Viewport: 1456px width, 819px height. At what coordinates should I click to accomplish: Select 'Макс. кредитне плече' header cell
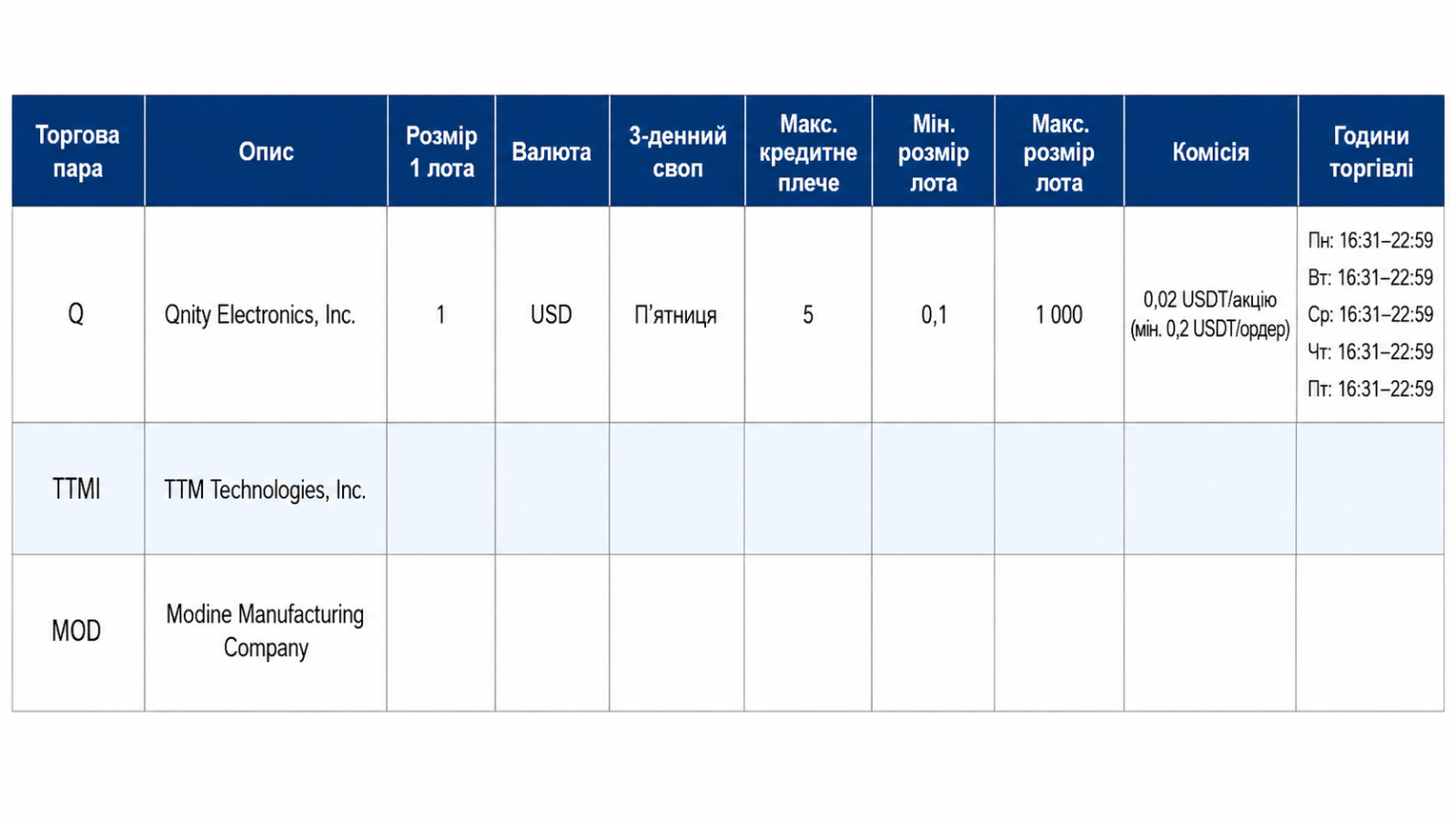[808, 151]
